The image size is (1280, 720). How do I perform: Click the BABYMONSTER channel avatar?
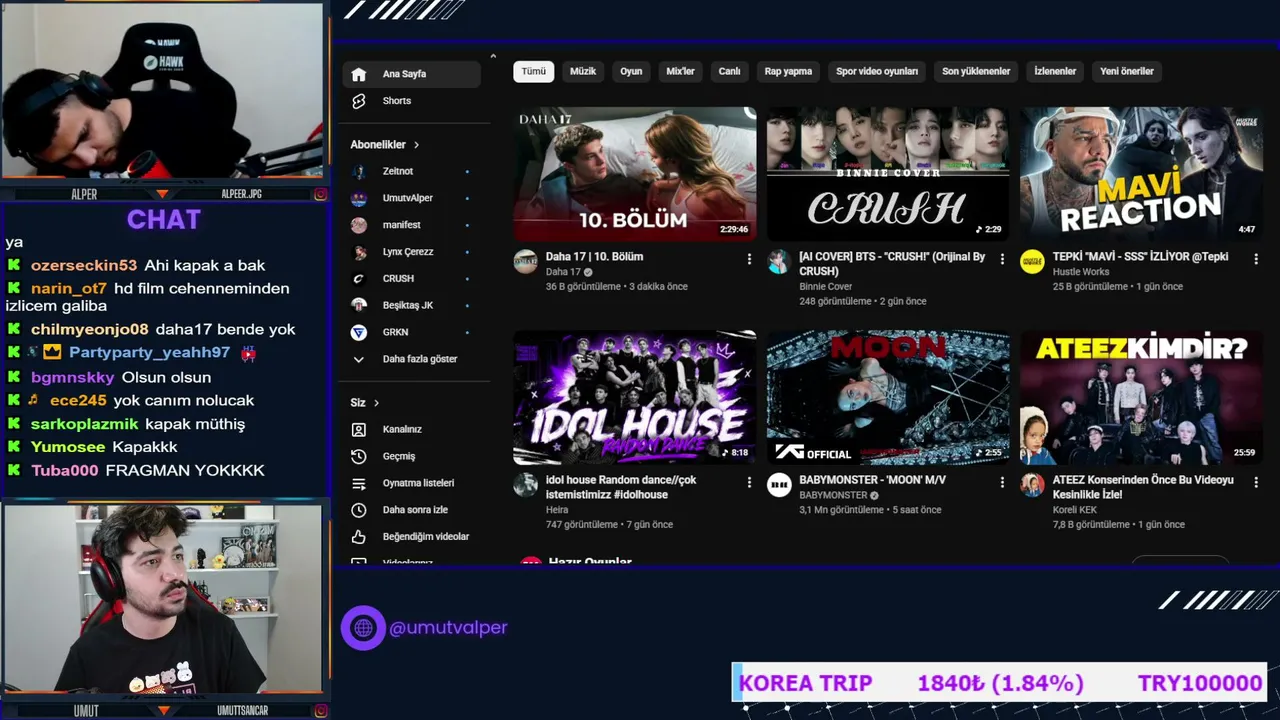(x=779, y=485)
